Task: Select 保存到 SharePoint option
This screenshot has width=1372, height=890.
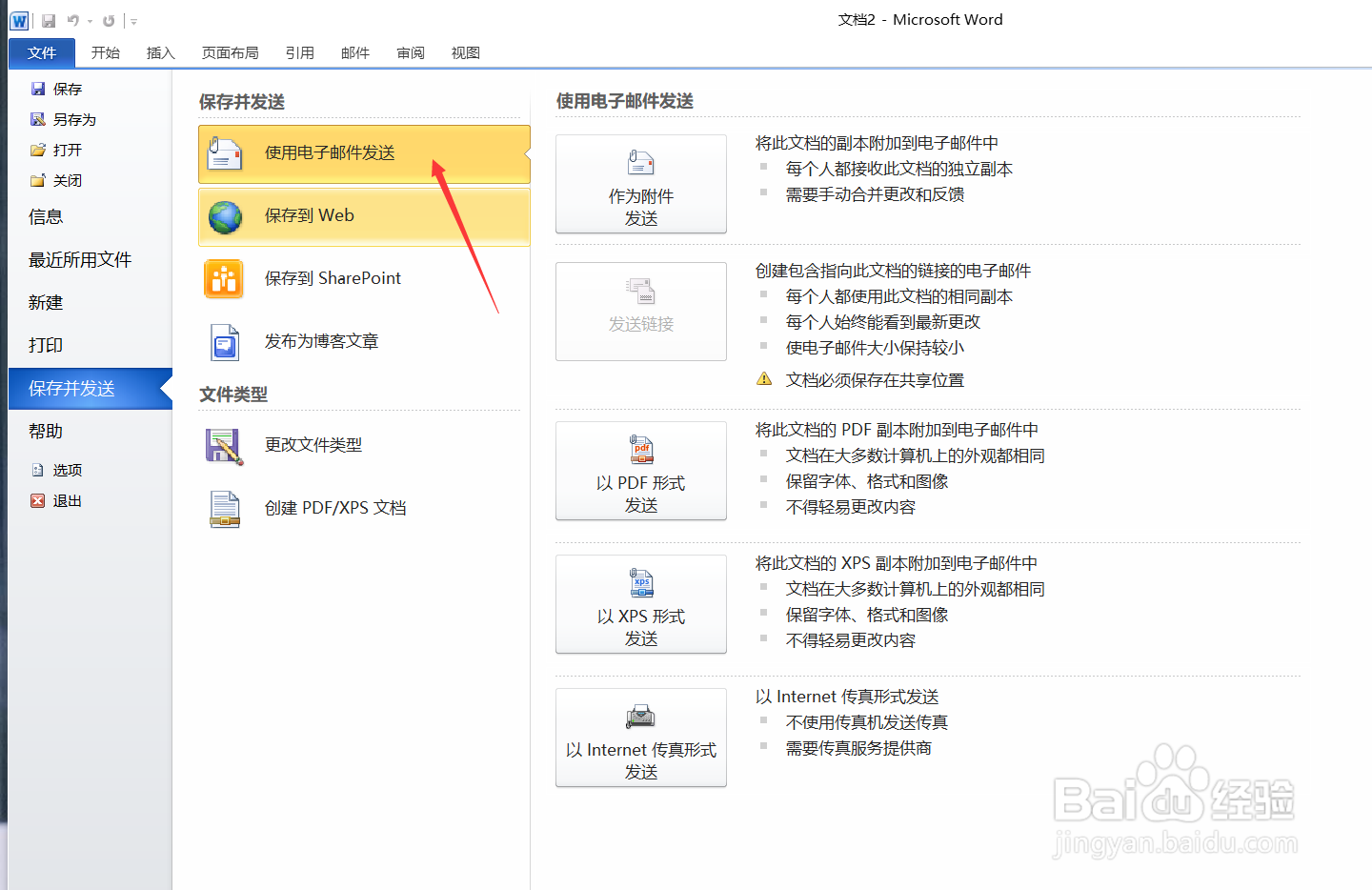Action: click(364, 279)
